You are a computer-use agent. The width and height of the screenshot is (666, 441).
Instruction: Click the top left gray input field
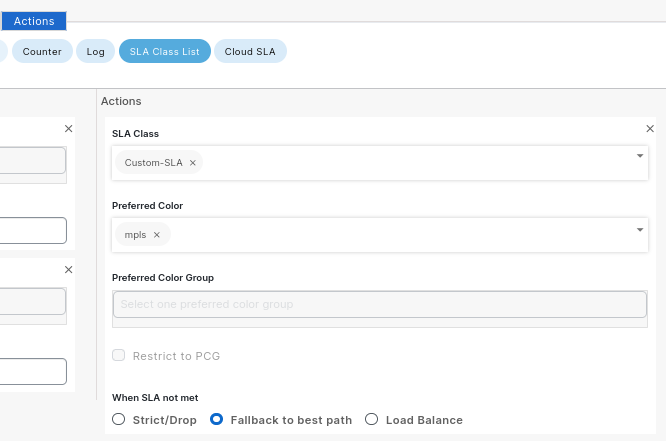click(x=33, y=161)
